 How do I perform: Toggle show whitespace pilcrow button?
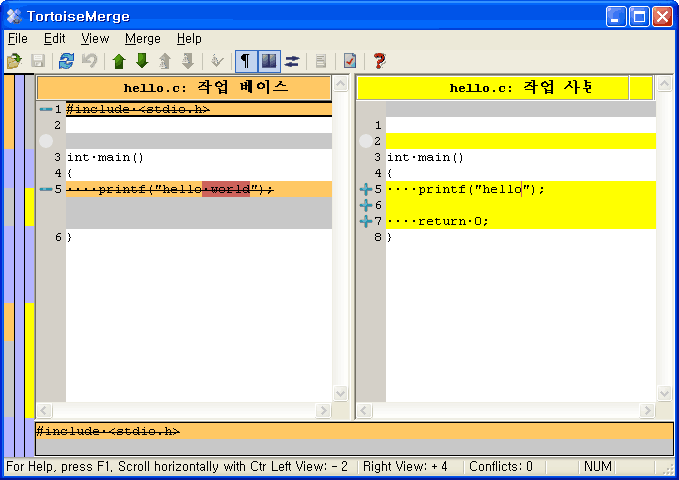pyautogui.click(x=245, y=61)
